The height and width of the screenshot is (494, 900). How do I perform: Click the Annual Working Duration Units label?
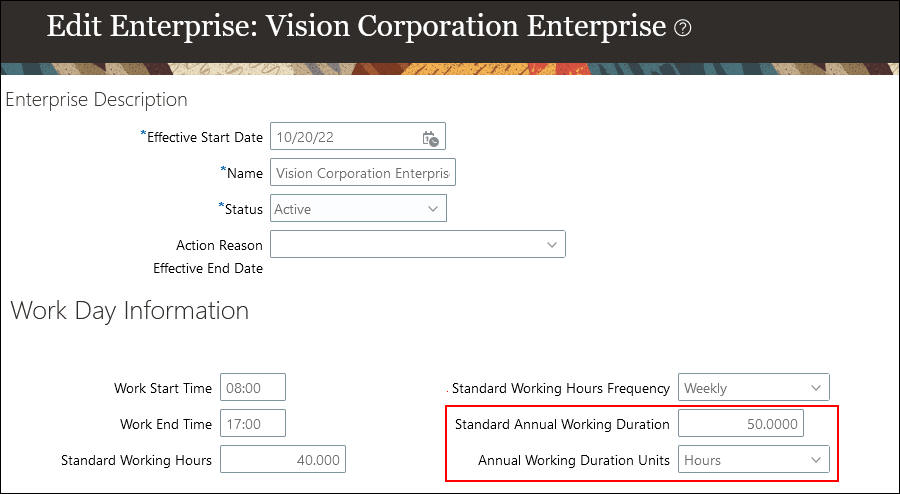click(574, 460)
